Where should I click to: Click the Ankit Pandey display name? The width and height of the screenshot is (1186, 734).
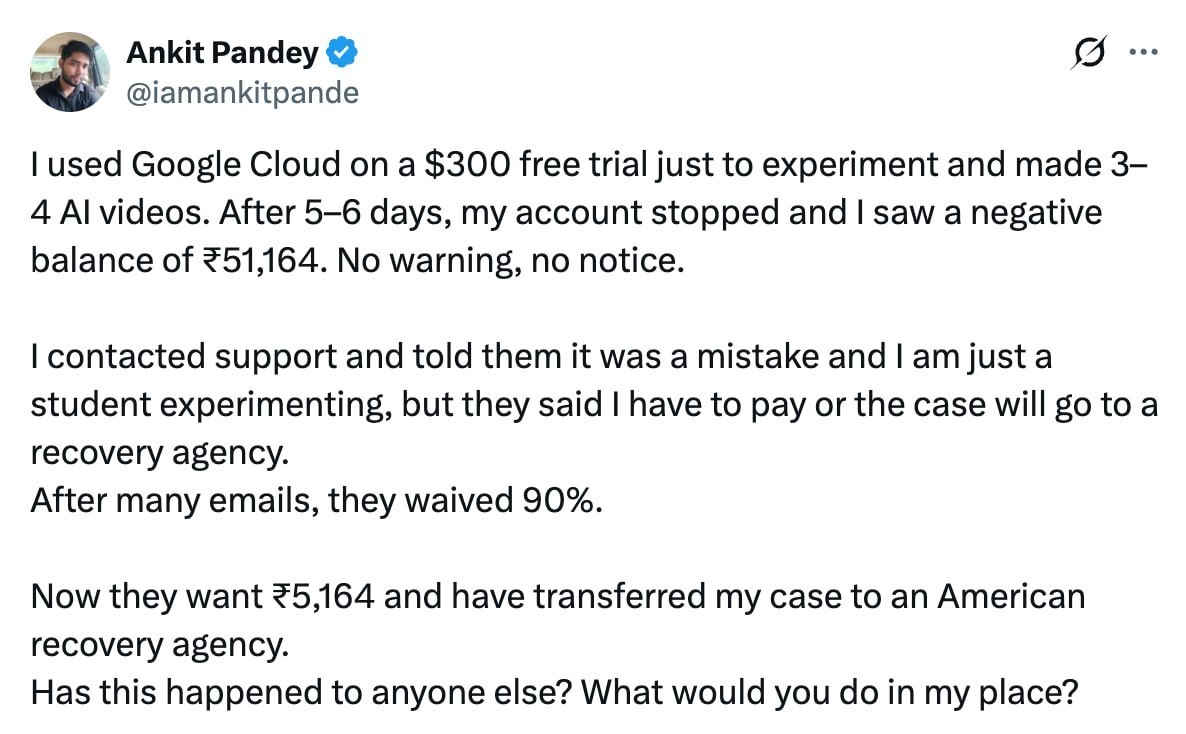click(222, 53)
